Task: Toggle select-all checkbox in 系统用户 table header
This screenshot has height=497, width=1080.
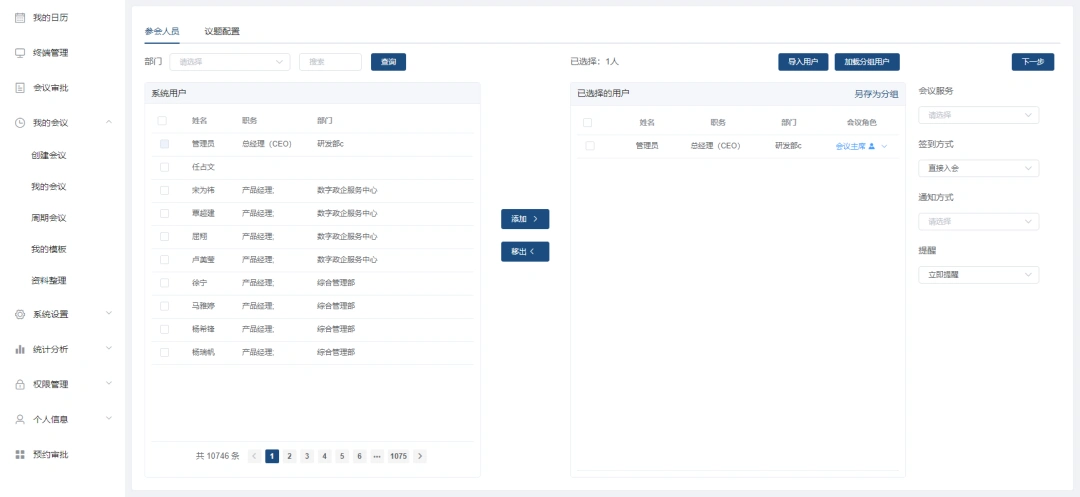Action: pos(162,121)
